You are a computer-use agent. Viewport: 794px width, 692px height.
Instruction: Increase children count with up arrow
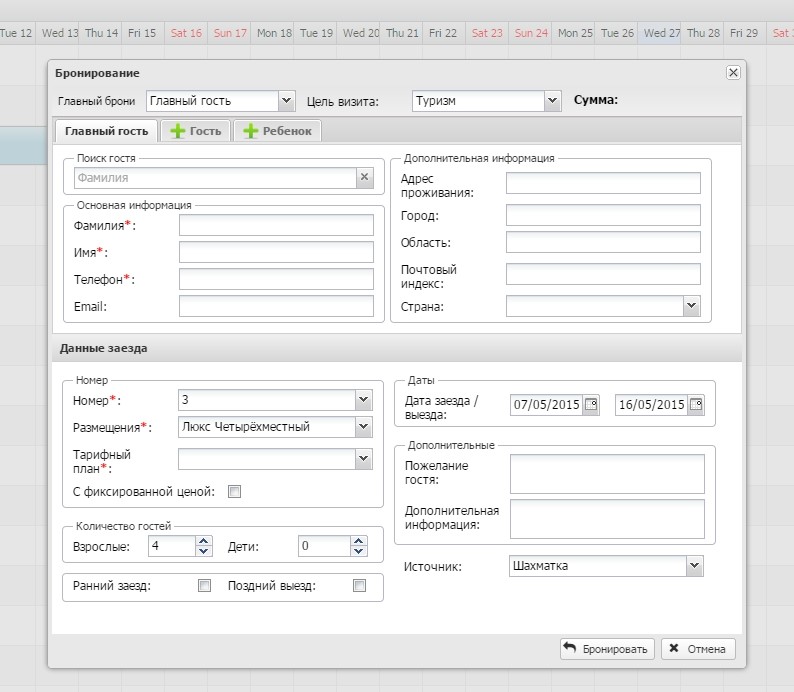[x=358, y=542]
